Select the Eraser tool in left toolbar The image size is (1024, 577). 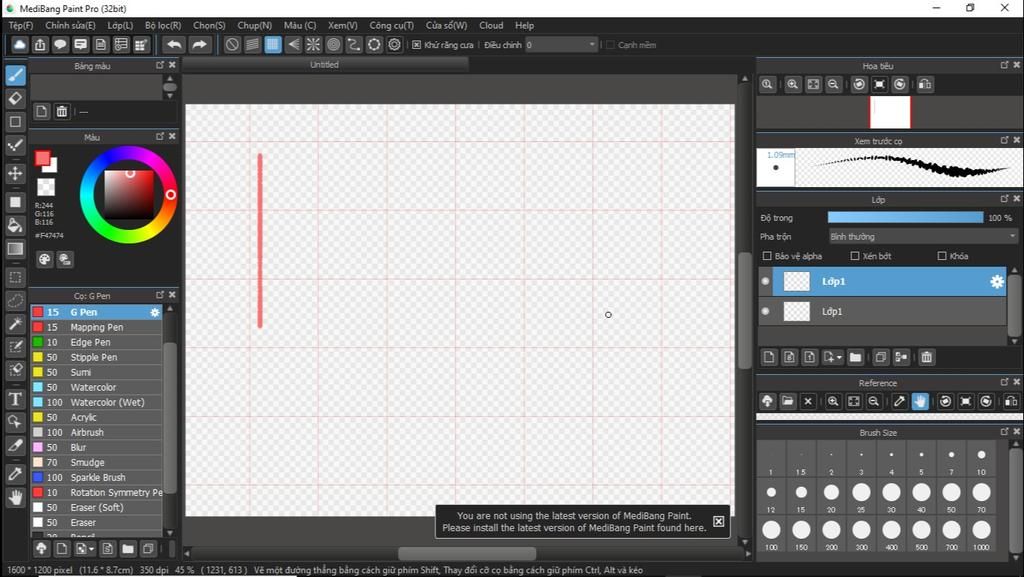pyautogui.click(x=16, y=99)
